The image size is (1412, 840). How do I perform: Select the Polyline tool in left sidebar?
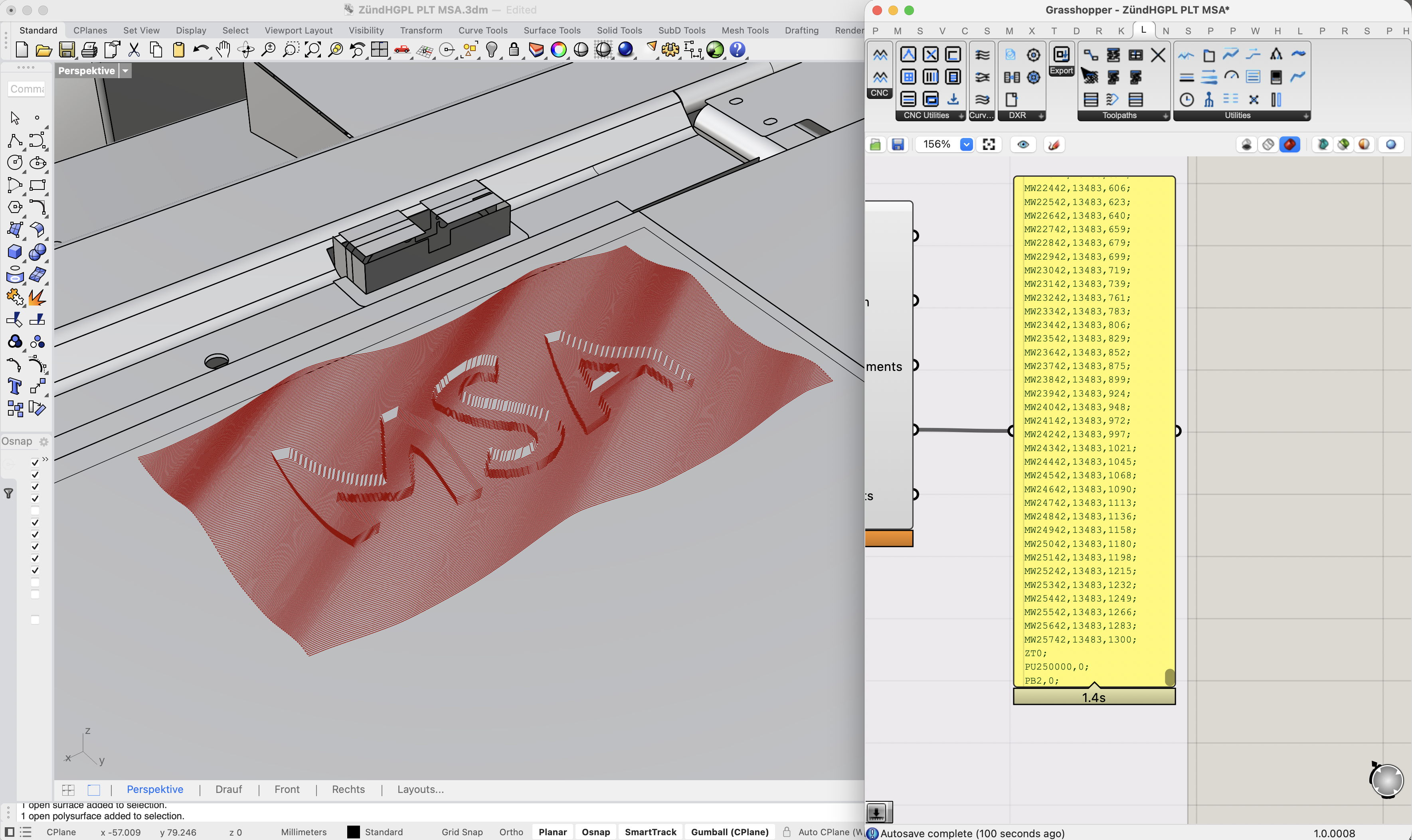click(15, 140)
